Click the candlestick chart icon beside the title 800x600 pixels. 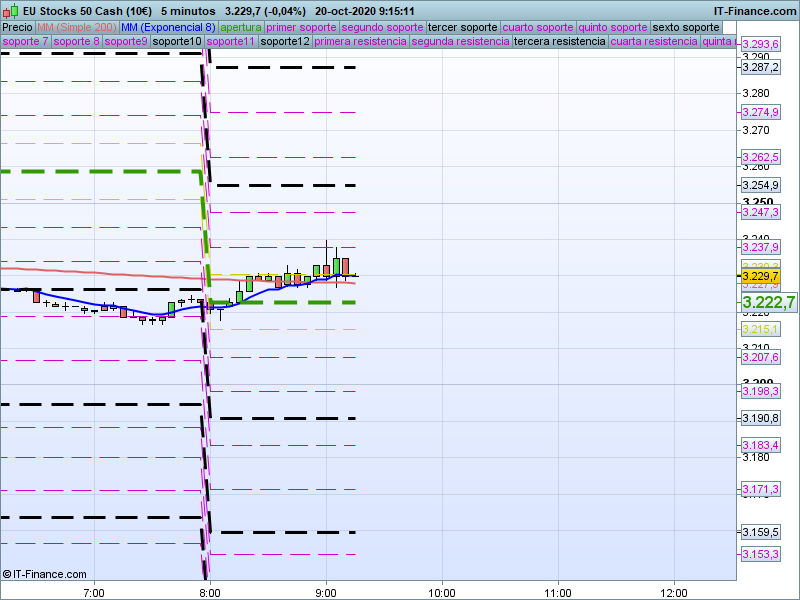[x=11, y=11]
